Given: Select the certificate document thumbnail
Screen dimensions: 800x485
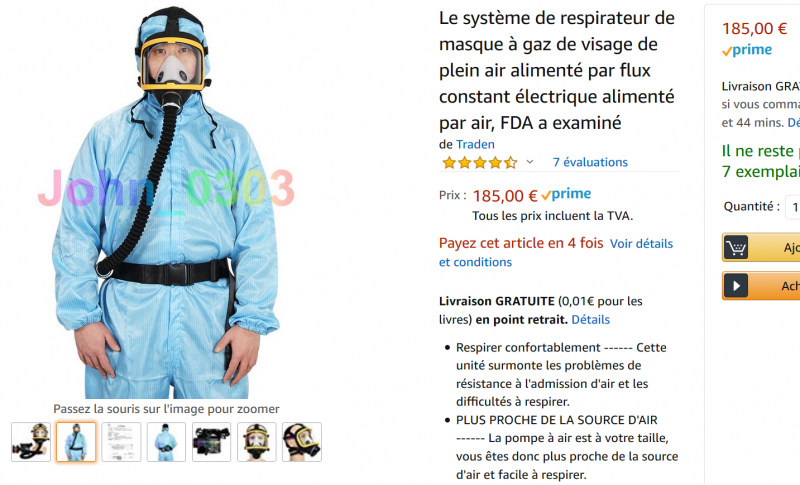Looking at the screenshot, I should point(121,442).
